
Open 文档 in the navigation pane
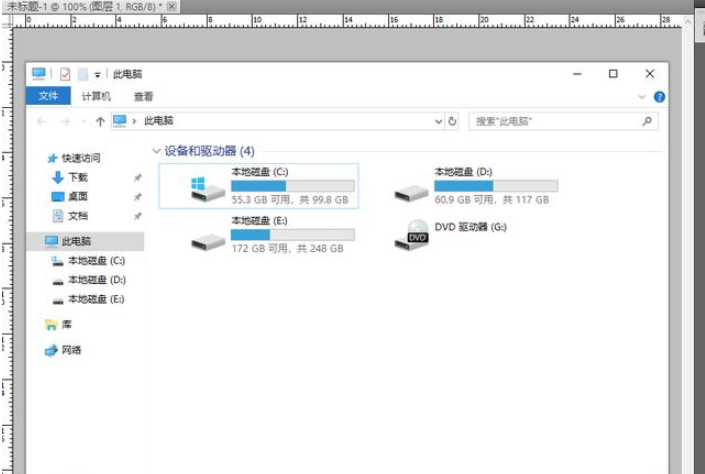(78, 216)
